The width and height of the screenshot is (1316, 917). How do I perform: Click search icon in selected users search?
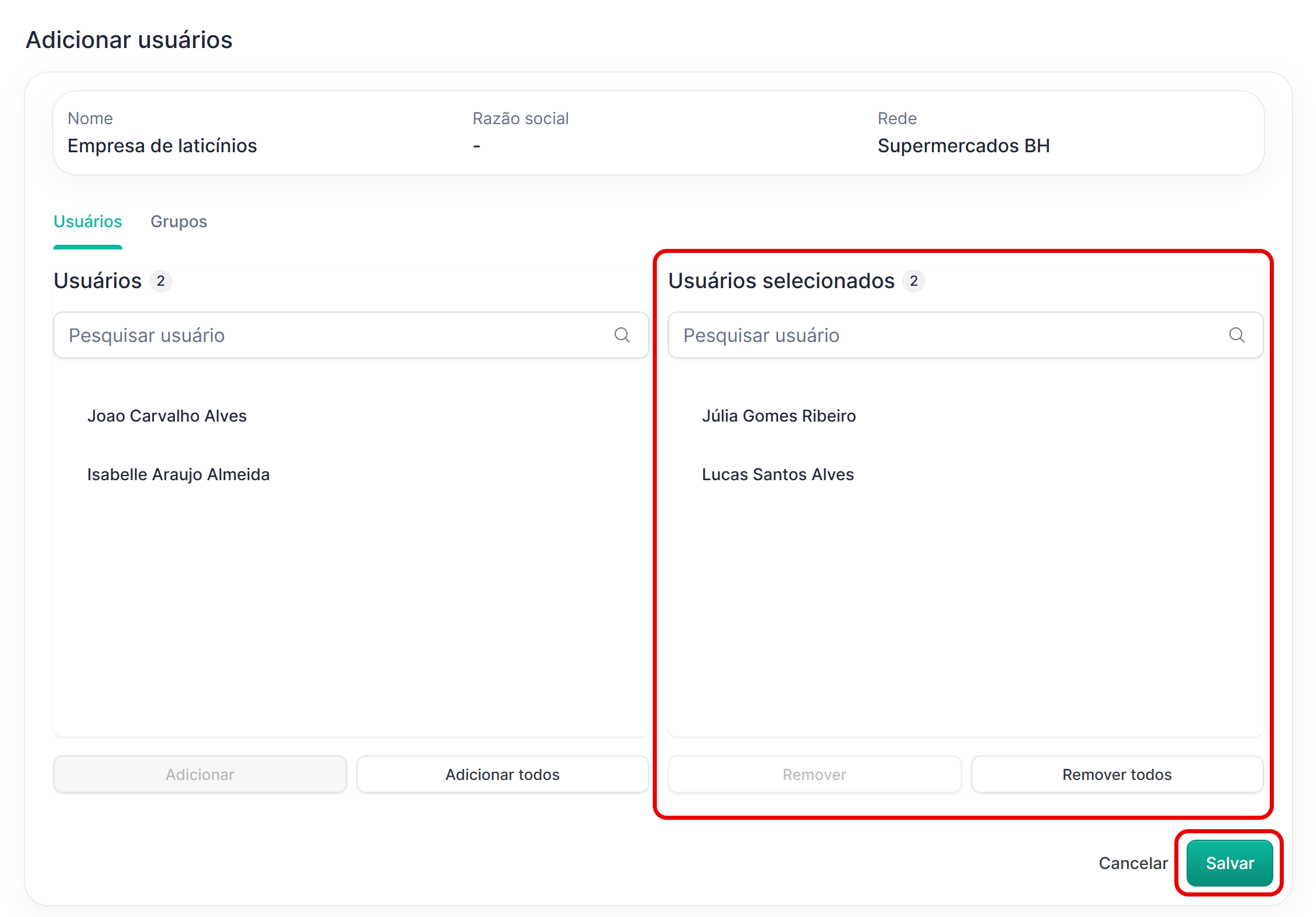click(x=1236, y=335)
